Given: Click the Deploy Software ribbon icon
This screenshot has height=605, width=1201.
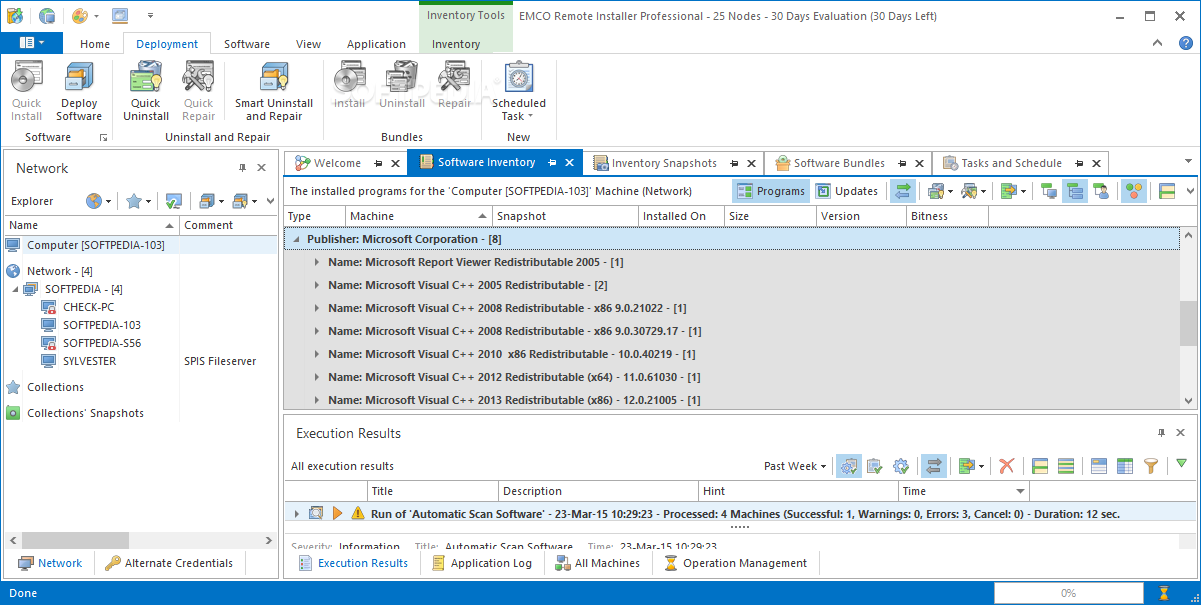Looking at the screenshot, I should click(x=79, y=92).
